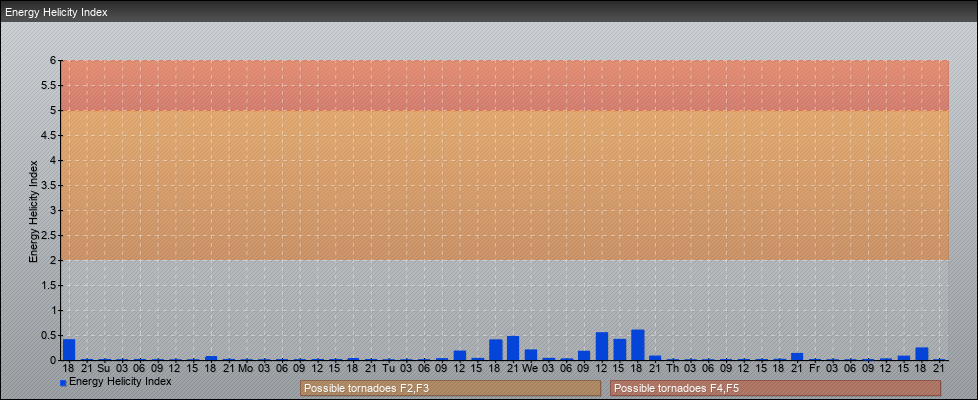Image resolution: width=978 pixels, height=400 pixels.
Task: Select the Possible tornadoes F4,F5 legend box
Action: [775, 388]
